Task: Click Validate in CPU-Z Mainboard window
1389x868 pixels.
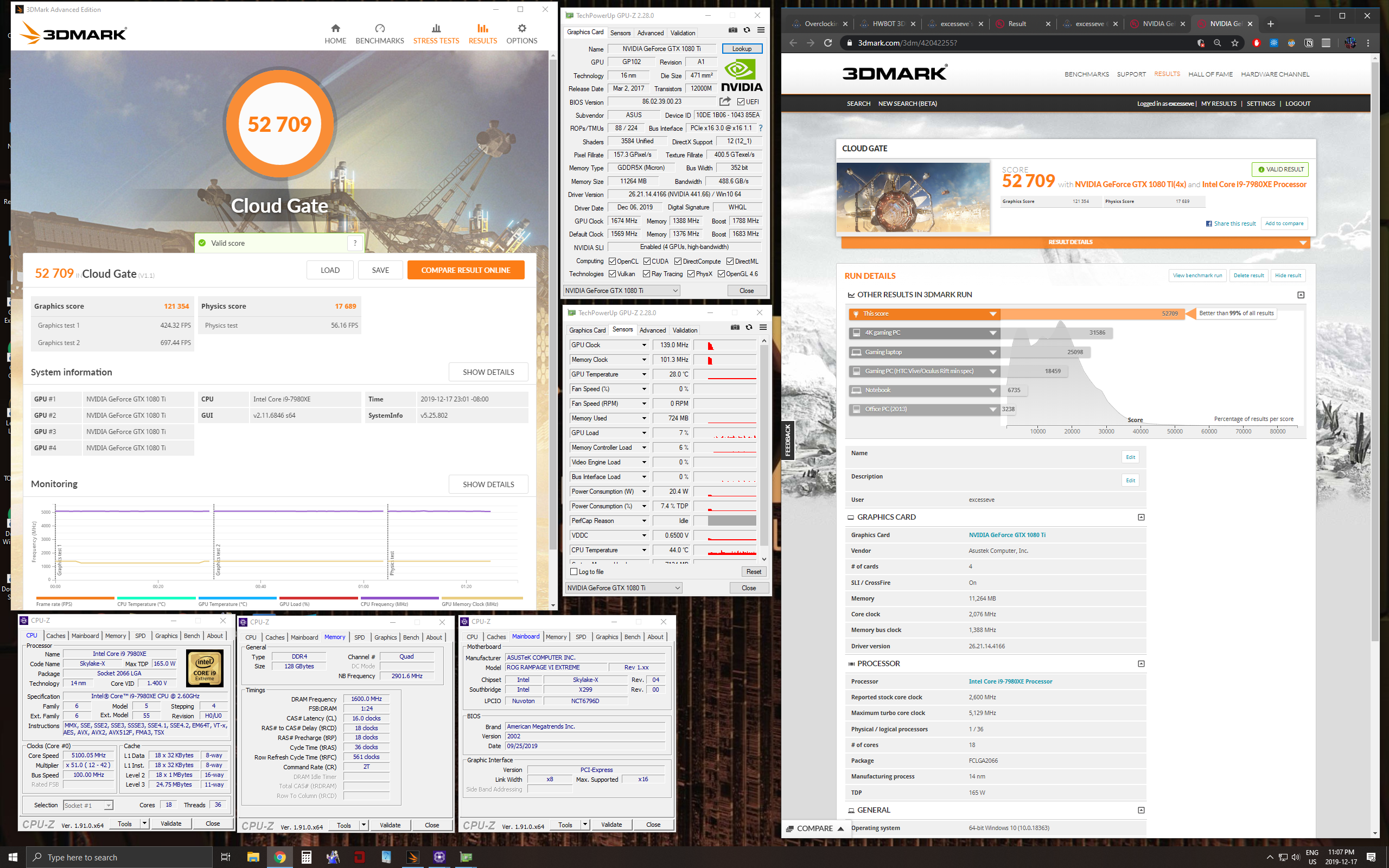Action: click(611, 825)
